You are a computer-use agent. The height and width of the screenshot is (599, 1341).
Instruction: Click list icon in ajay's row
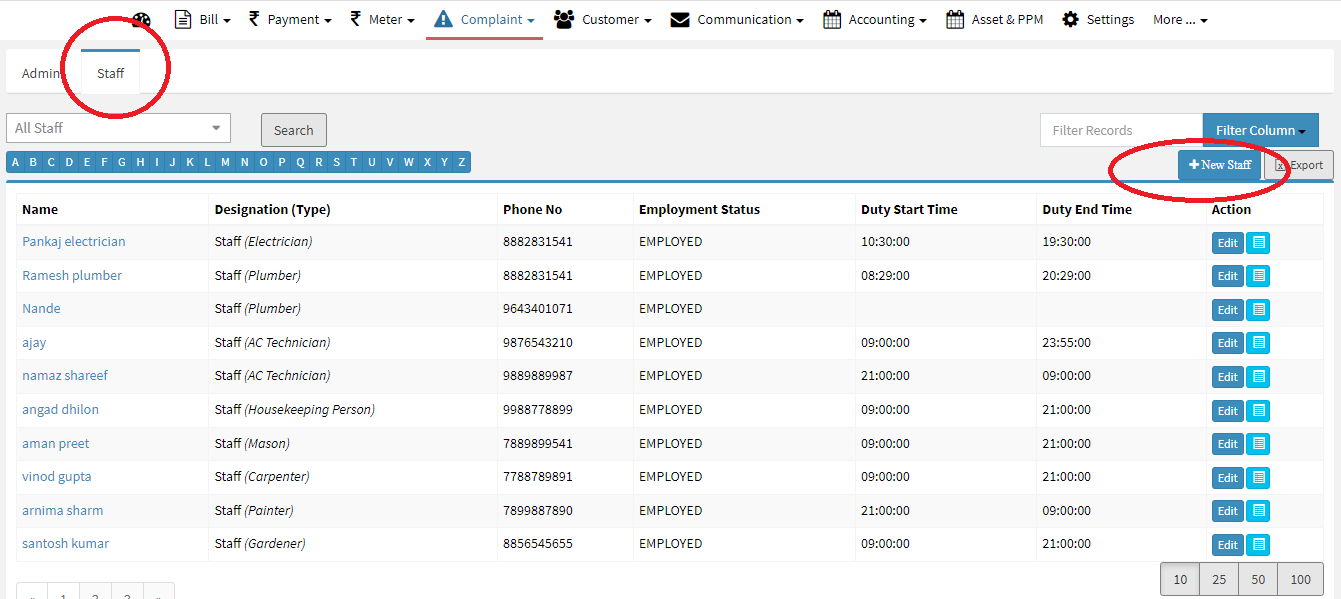(1258, 343)
